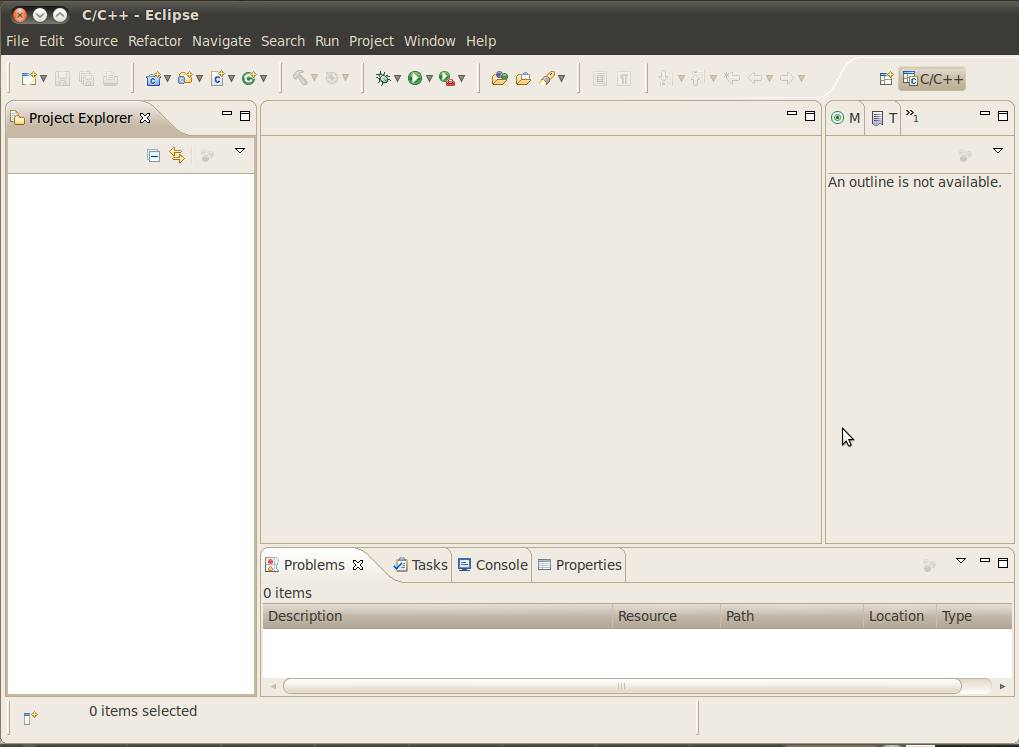This screenshot has height=747, width=1019.
Task: Open the Help menu
Action: (481, 41)
